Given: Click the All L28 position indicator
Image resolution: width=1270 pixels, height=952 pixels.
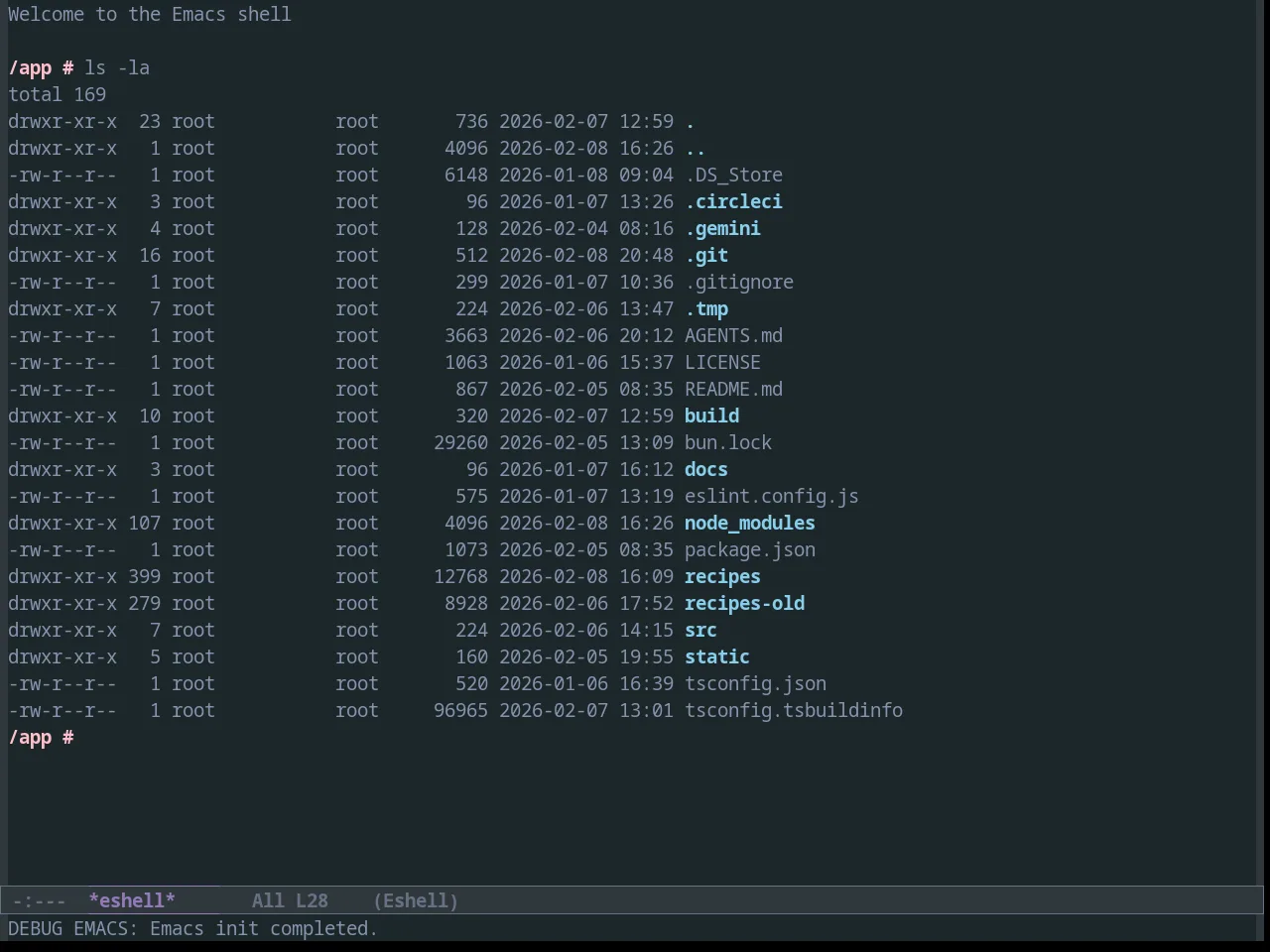Looking at the screenshot, I should coord(290,900).
